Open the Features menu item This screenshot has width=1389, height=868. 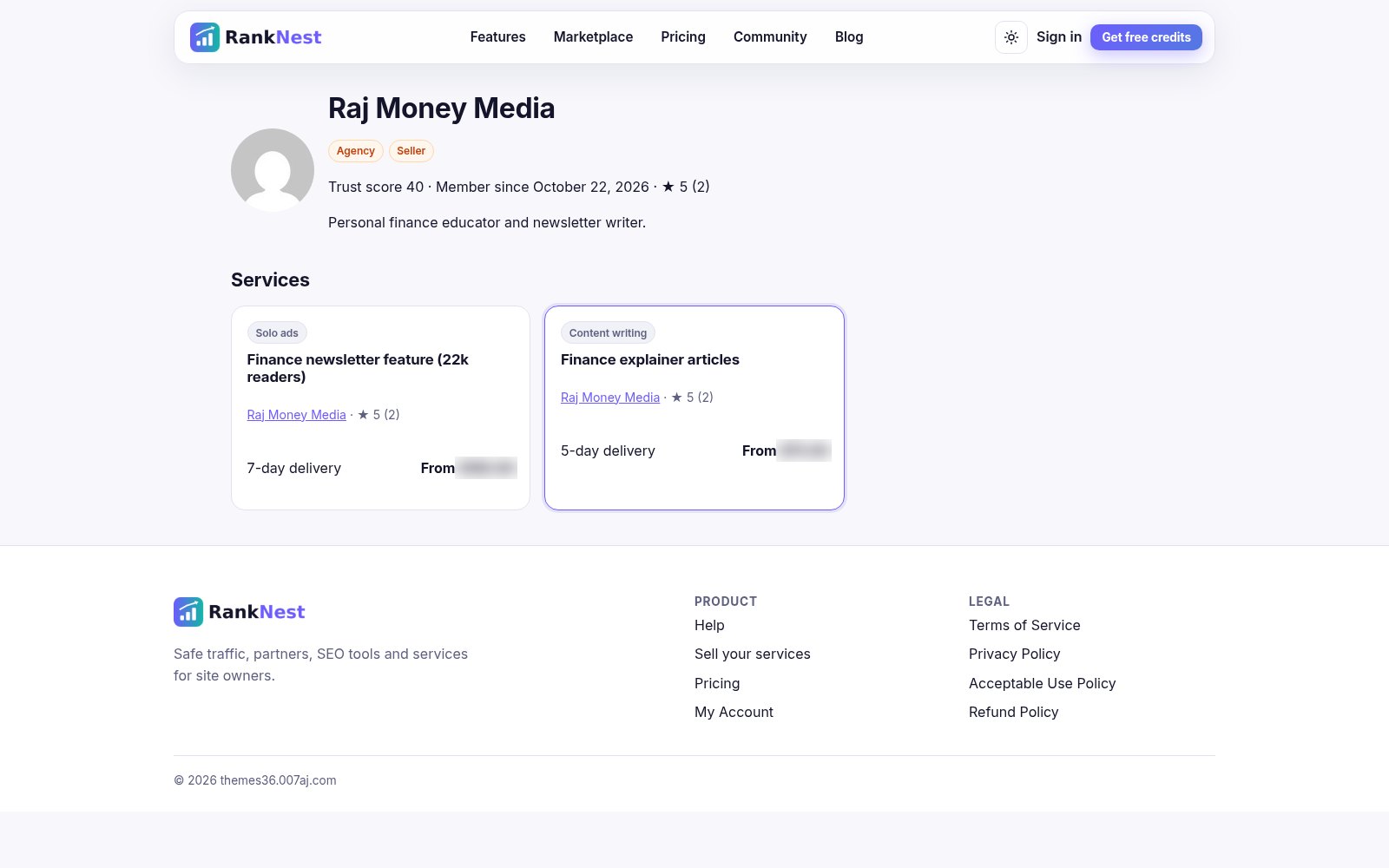497,37
